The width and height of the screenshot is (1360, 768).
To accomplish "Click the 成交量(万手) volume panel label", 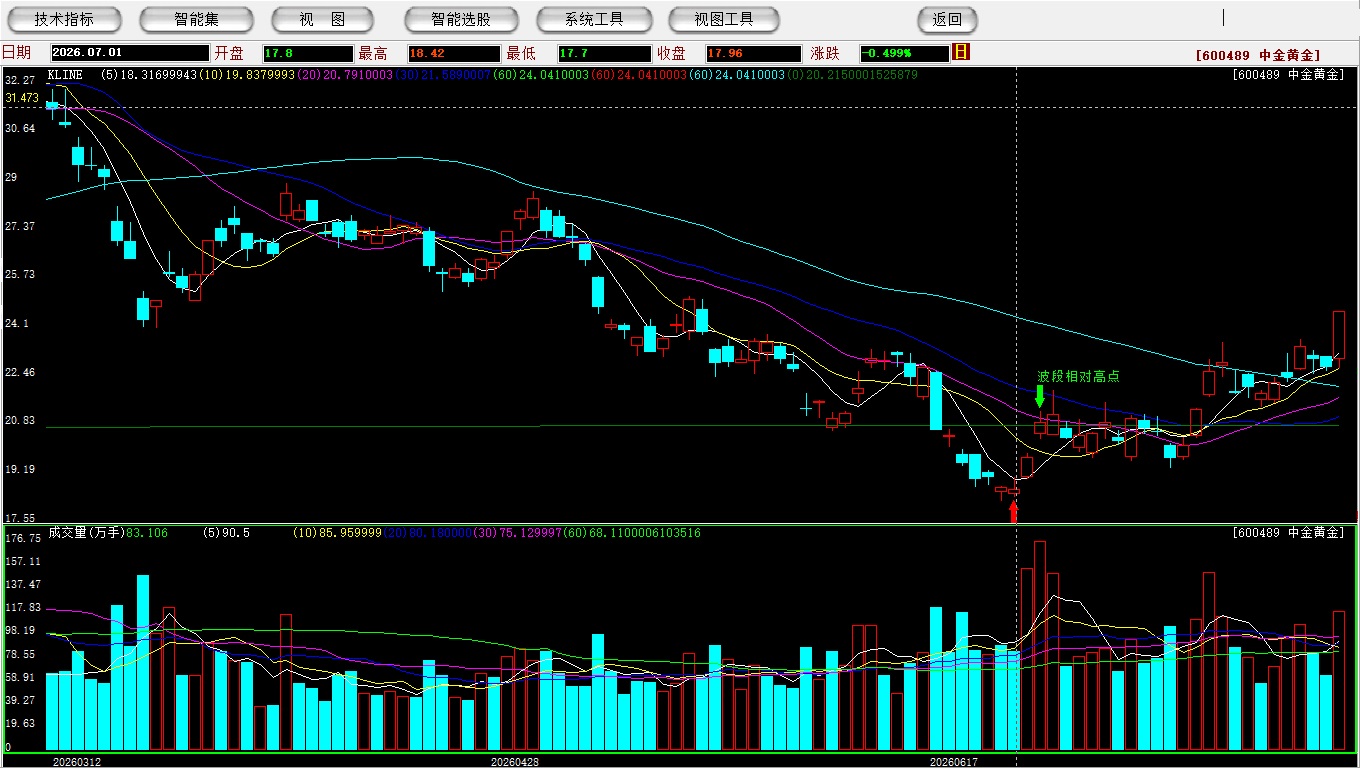I will tap(85, 533).
